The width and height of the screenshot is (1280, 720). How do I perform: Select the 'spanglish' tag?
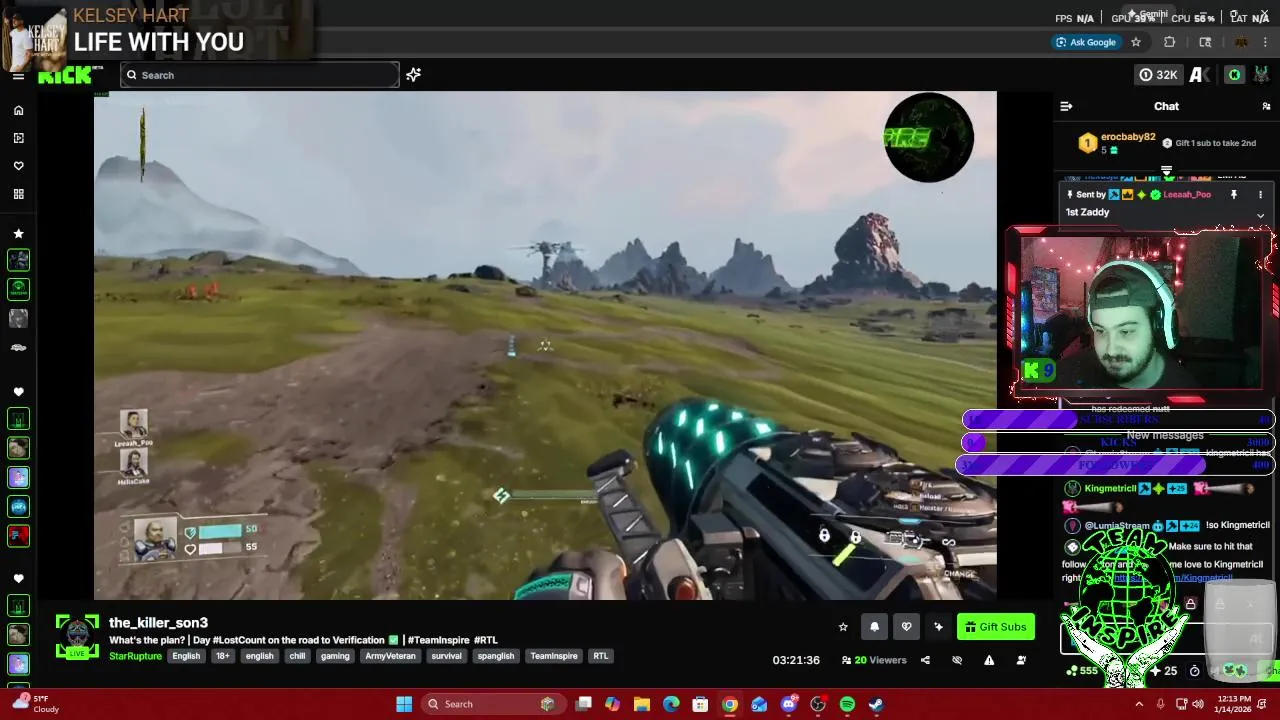point(496,656)
